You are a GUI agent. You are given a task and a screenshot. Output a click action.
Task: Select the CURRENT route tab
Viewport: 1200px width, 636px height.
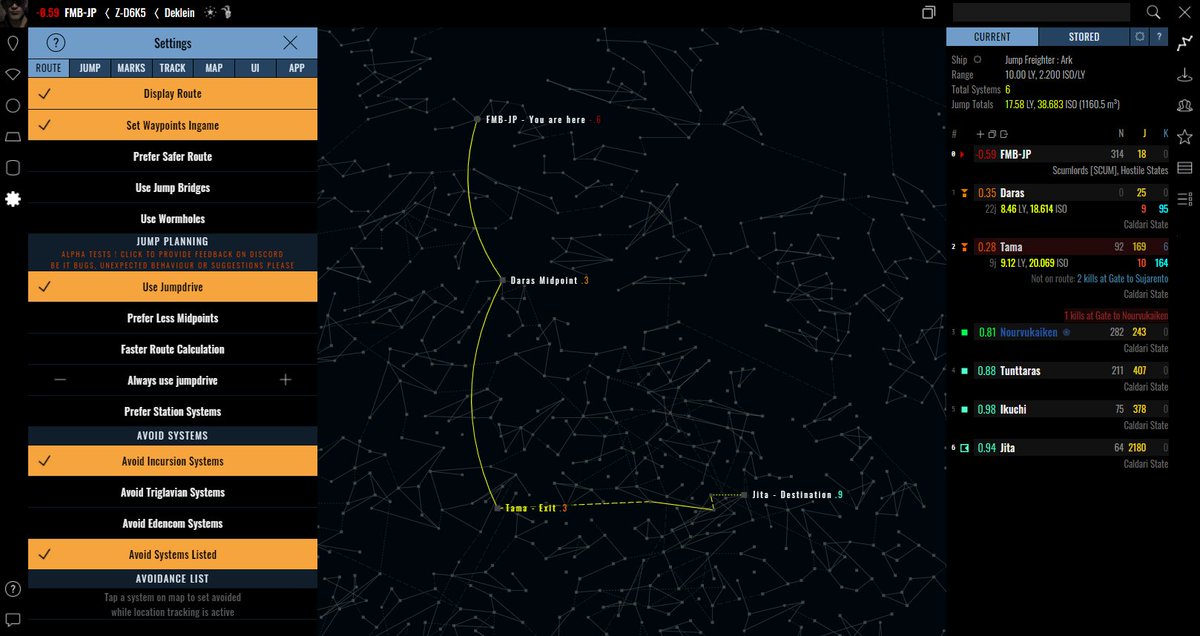992,37
